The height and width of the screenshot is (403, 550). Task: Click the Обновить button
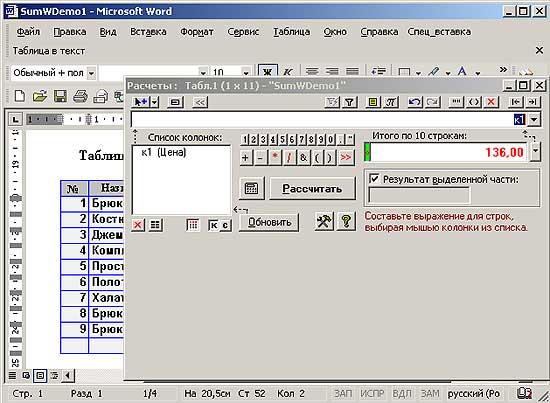tap(269, 222)
